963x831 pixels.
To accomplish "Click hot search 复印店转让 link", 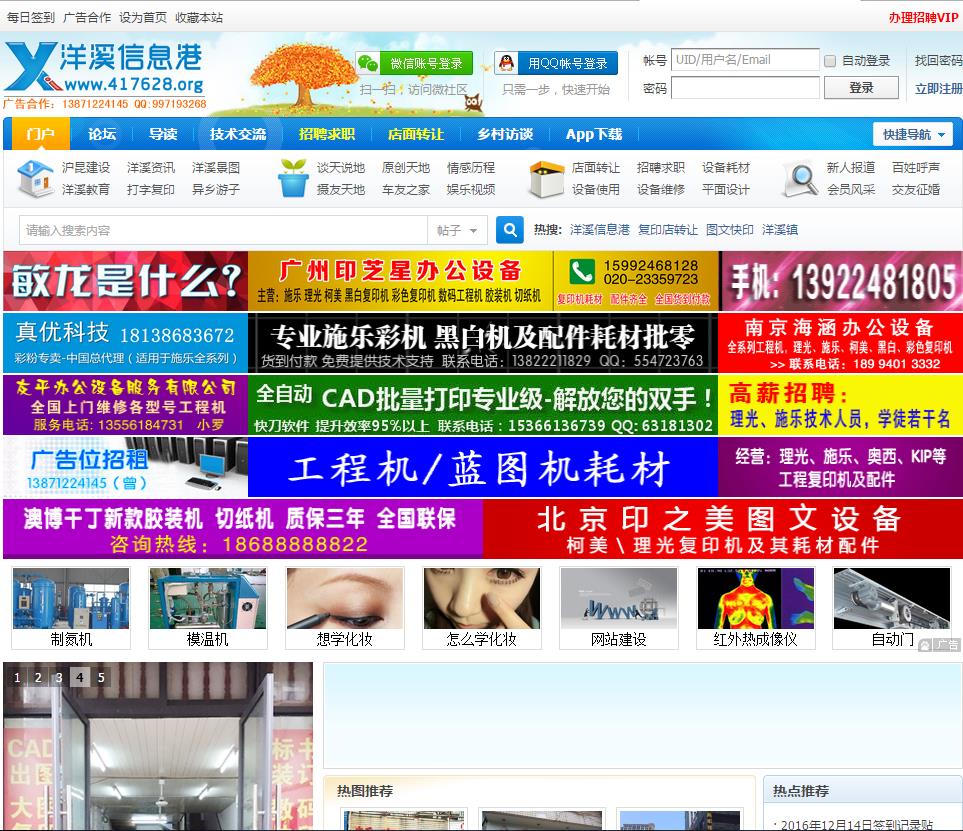I will tap(668, 230).
